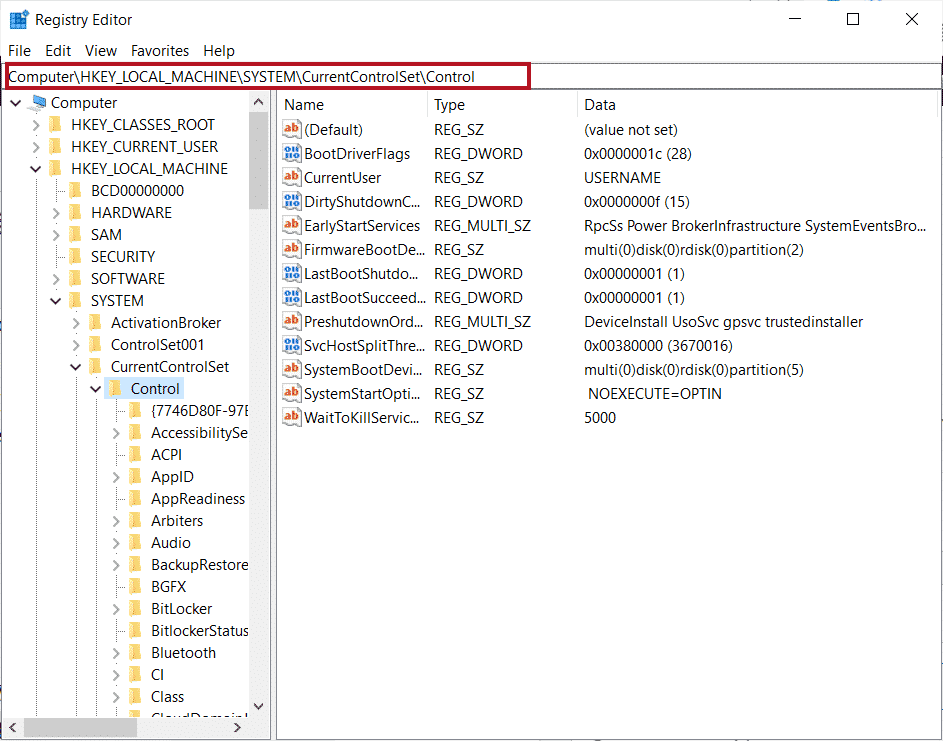Sort values by the Type column header
943x741 pixels.
(502, 105)
